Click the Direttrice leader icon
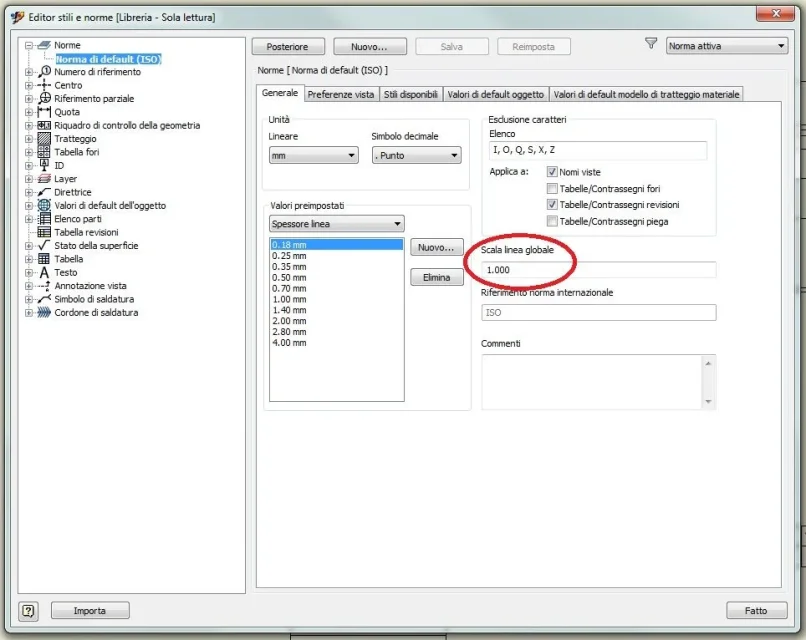The height and width of the screenshot is (640, 806). (44, 192)
